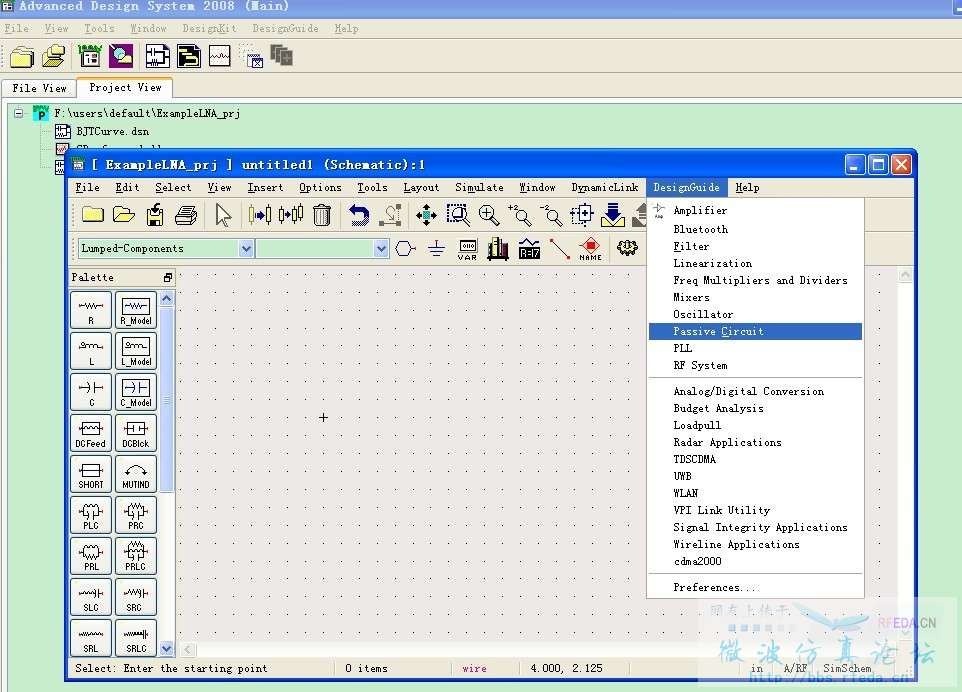Image resolution: width=962 pixels, height=692 pixels.
Task: Click the Simulate gear icon
Action: tap(627, 248)
